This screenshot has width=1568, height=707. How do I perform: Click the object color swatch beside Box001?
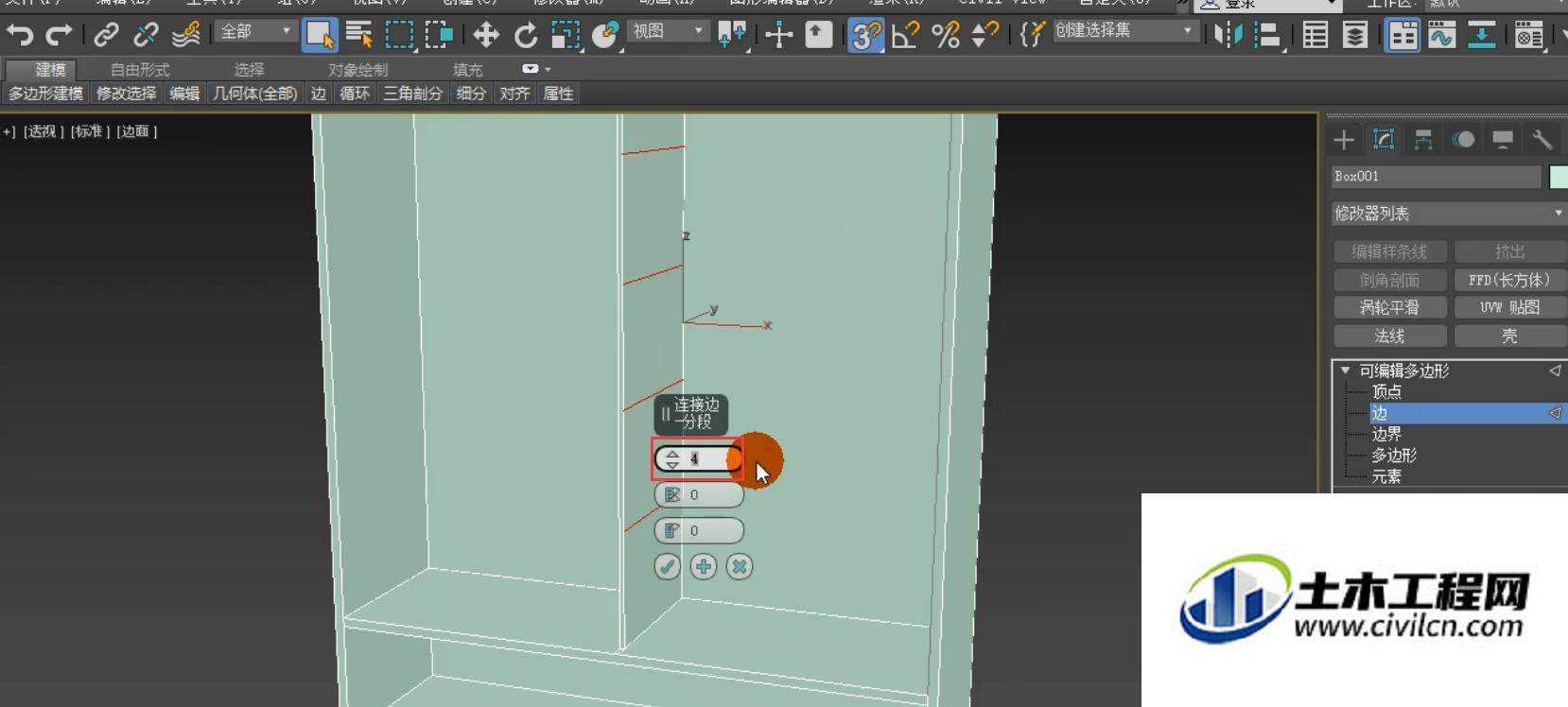point(1559,177)
